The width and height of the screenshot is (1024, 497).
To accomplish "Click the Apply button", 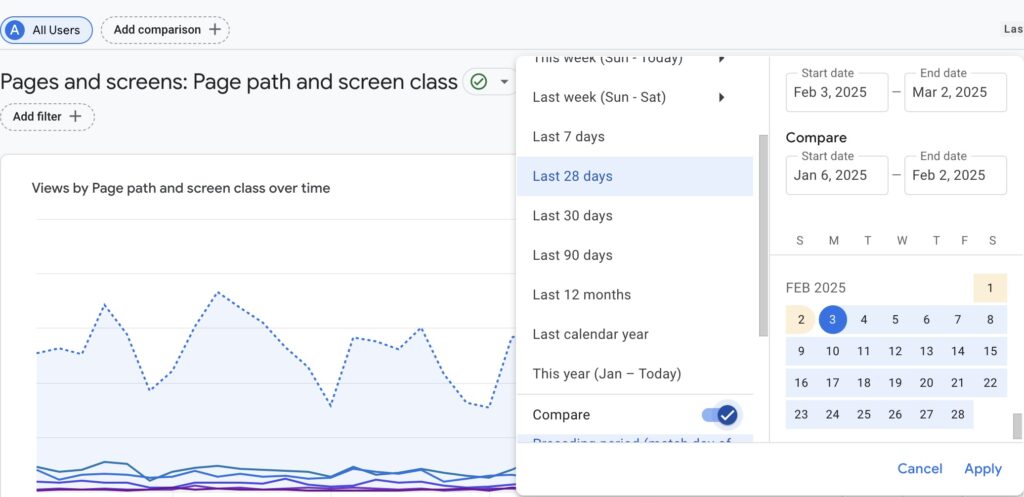I will click(x=983, y=469).
